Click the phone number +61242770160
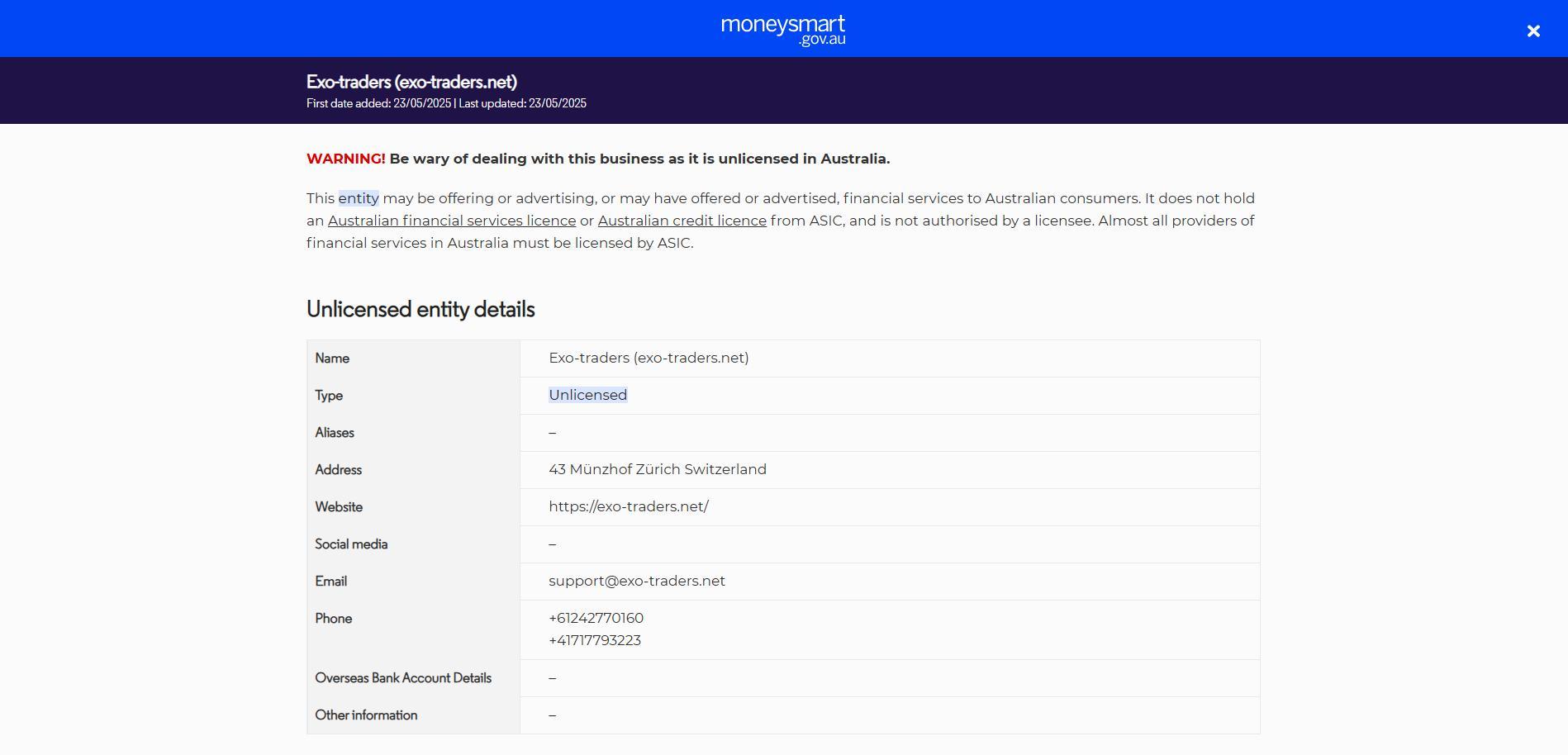Image resolution: width=1568 pixels, height=755 pixels. point(596,619)
